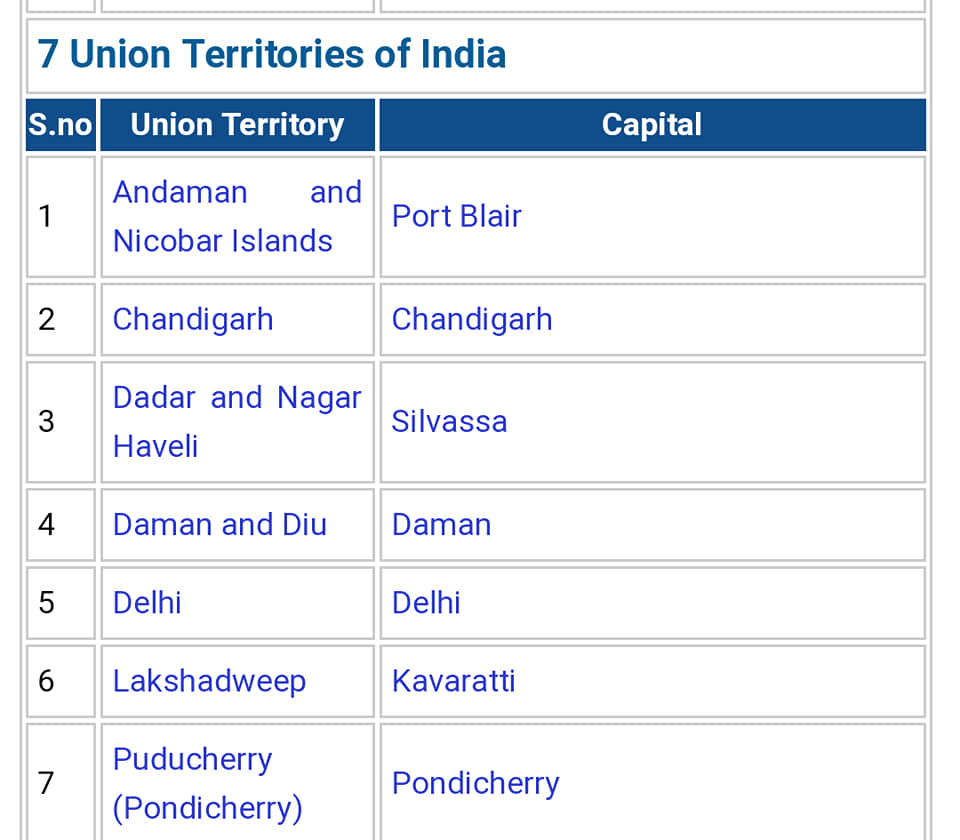Open the Andaman and Nicobar Islands link
Image resolution: width=960 pixels, height=840 pixels.
[238, 217]
